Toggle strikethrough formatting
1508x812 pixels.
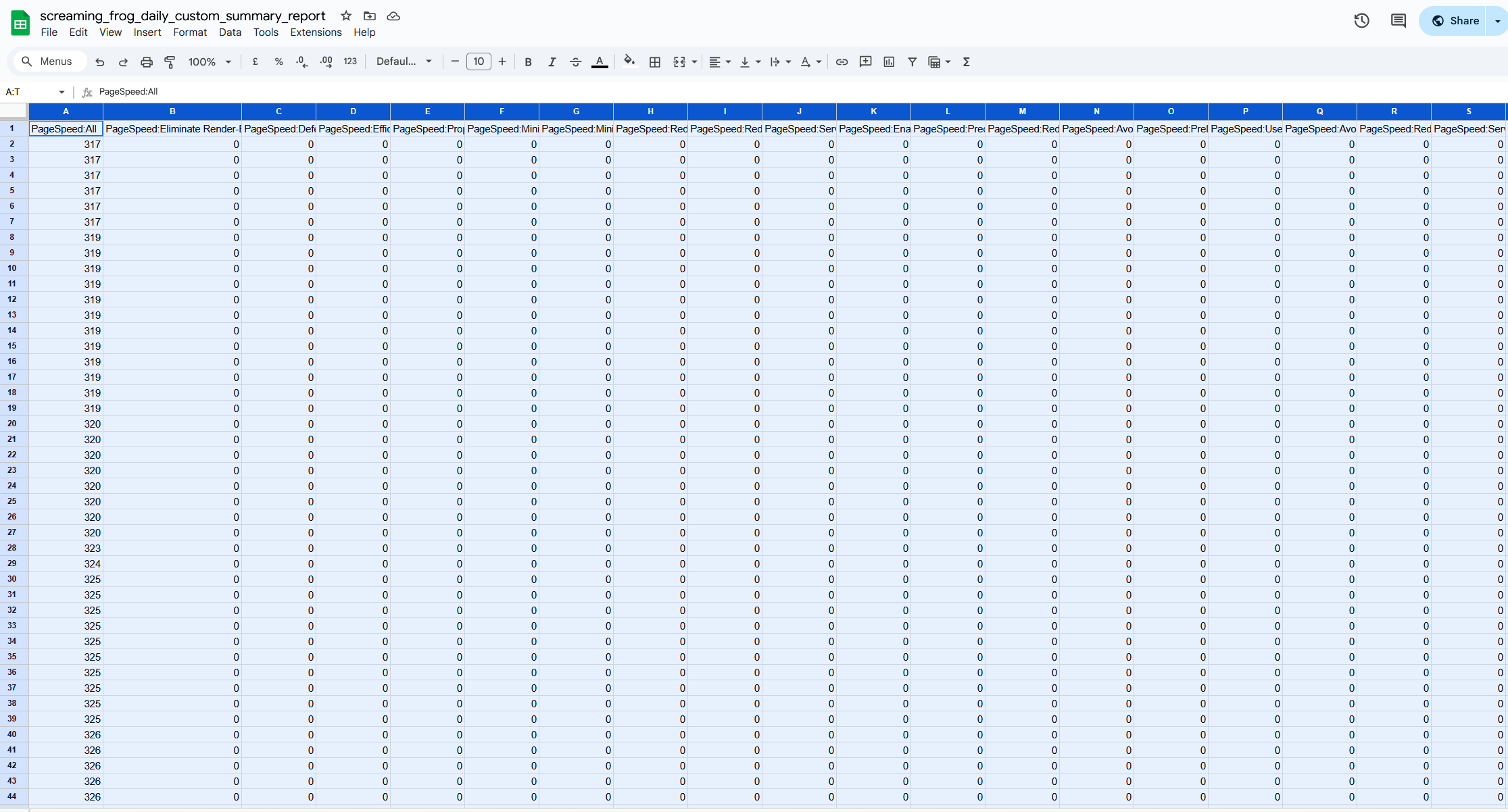coord(575,62)
